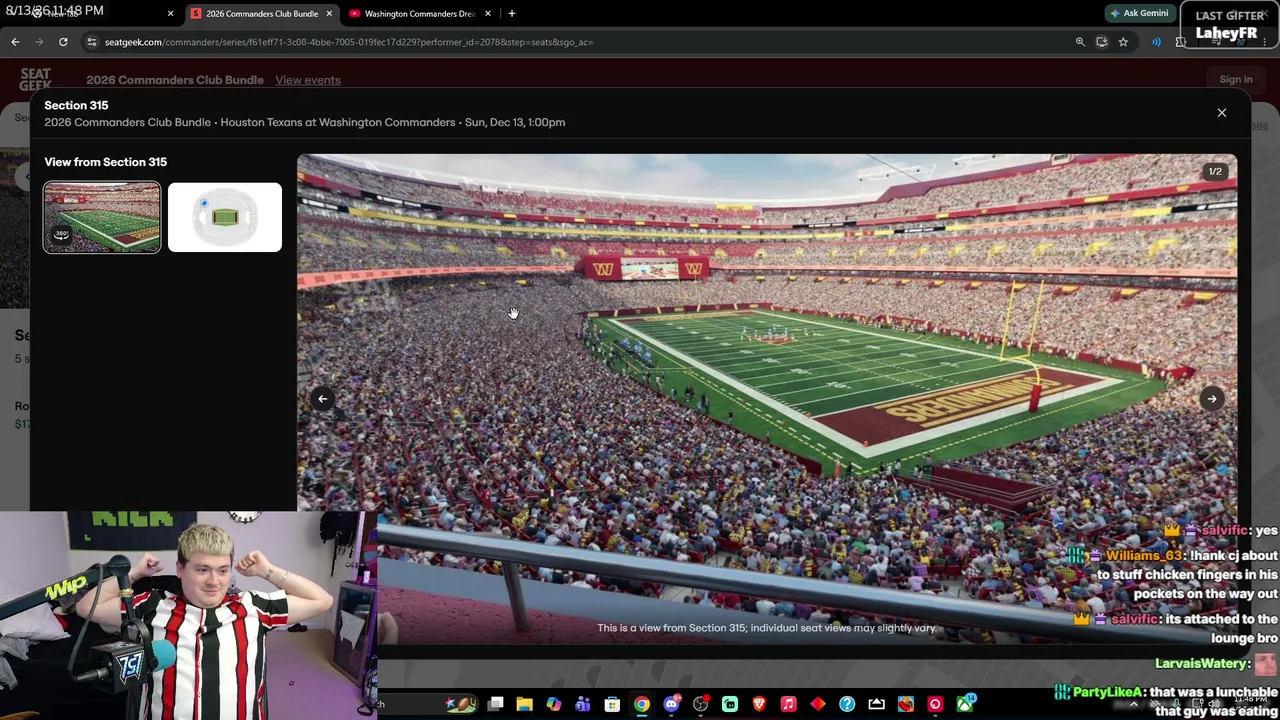Open the View events link

click(308, 80)
